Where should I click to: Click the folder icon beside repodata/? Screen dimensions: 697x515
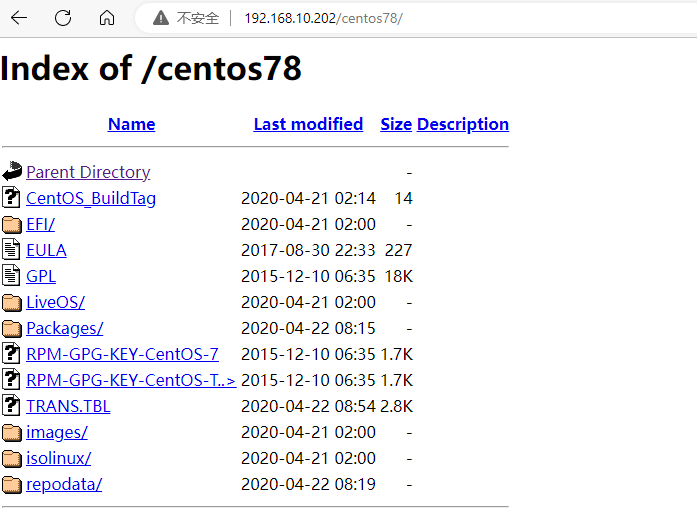12,484
